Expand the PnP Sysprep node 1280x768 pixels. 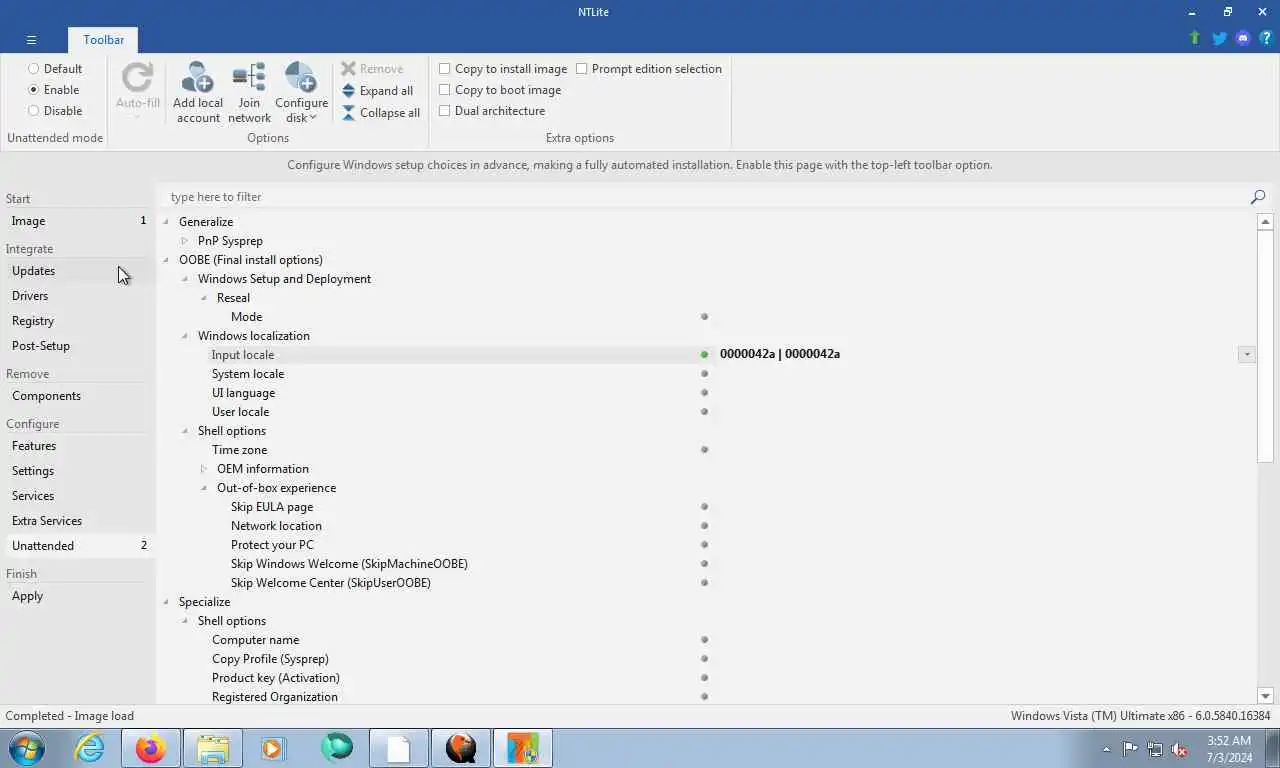(185, 241)
